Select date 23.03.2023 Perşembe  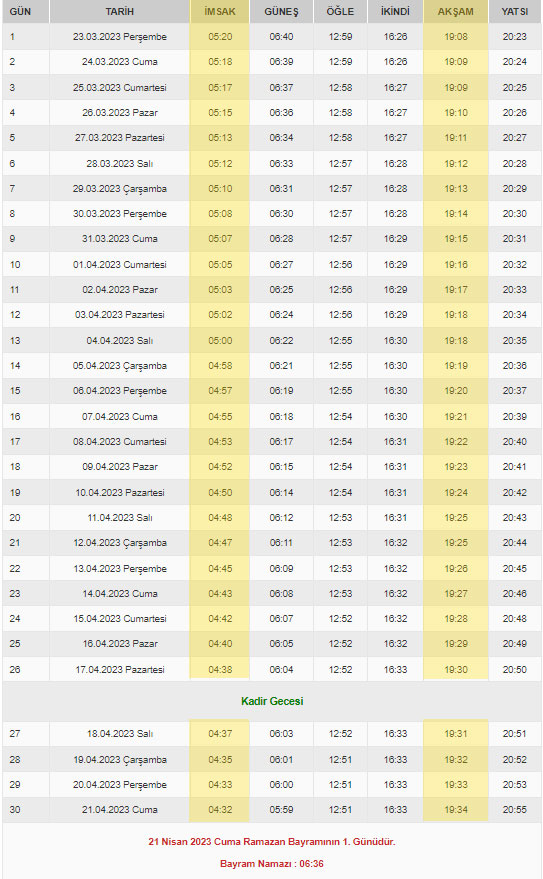119,37
